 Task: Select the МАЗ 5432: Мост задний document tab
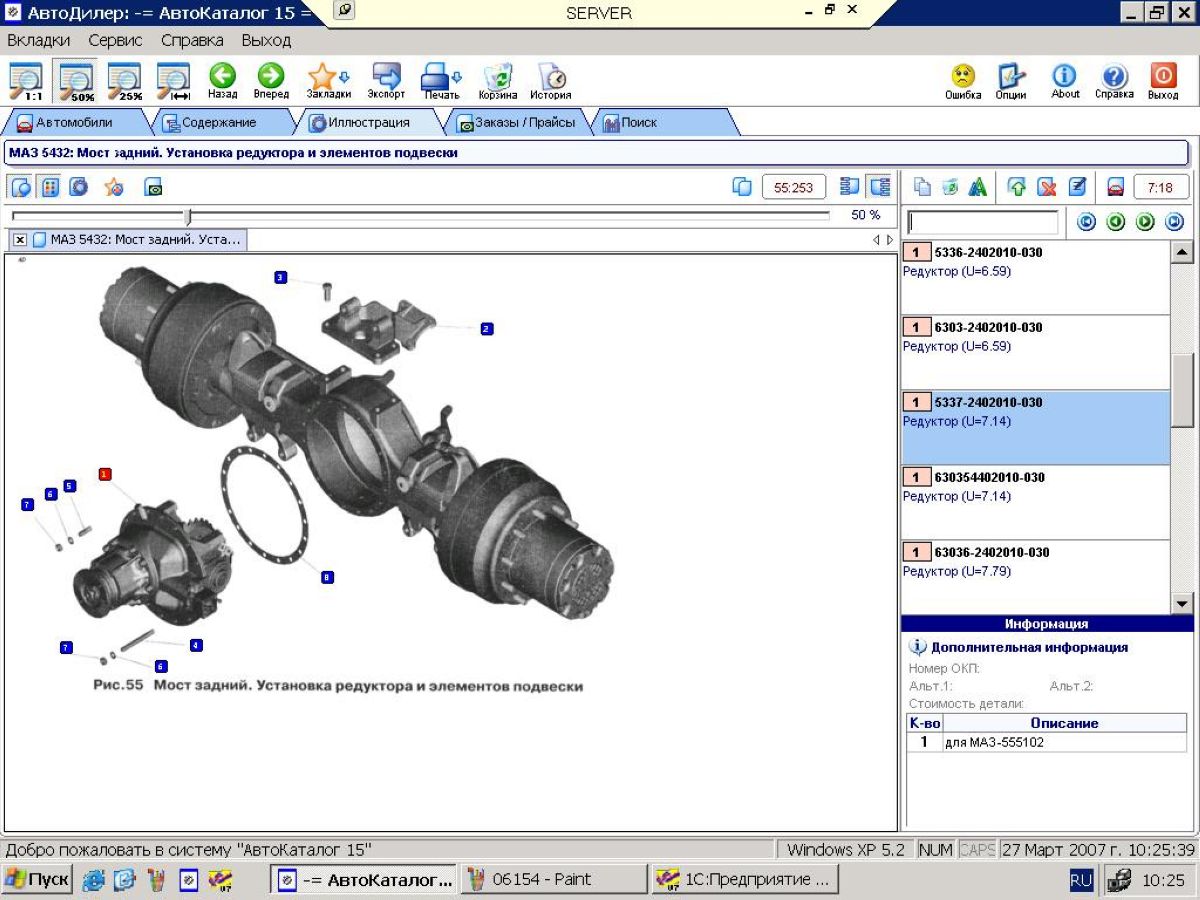(137, 240)
